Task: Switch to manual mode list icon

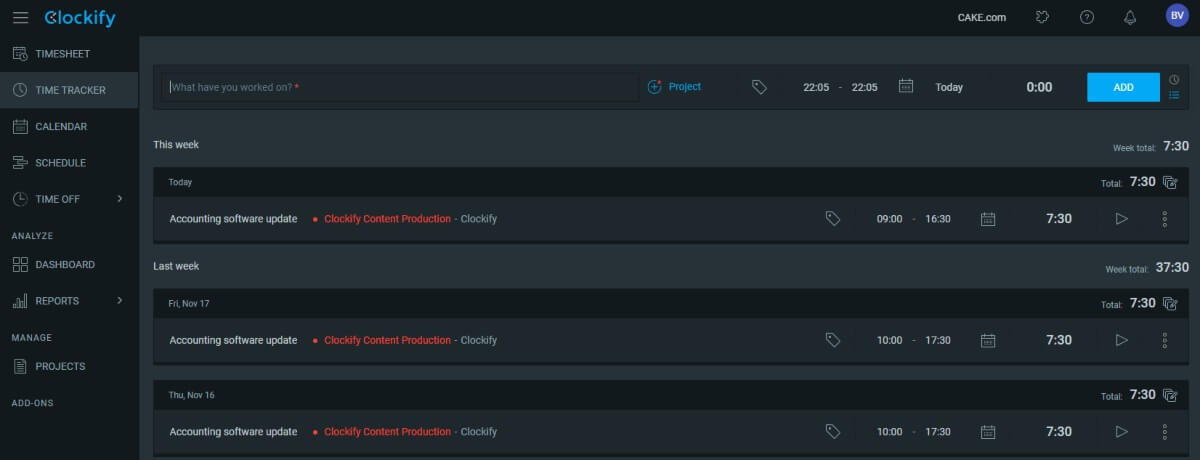Action: click(x=1174, y=95)
